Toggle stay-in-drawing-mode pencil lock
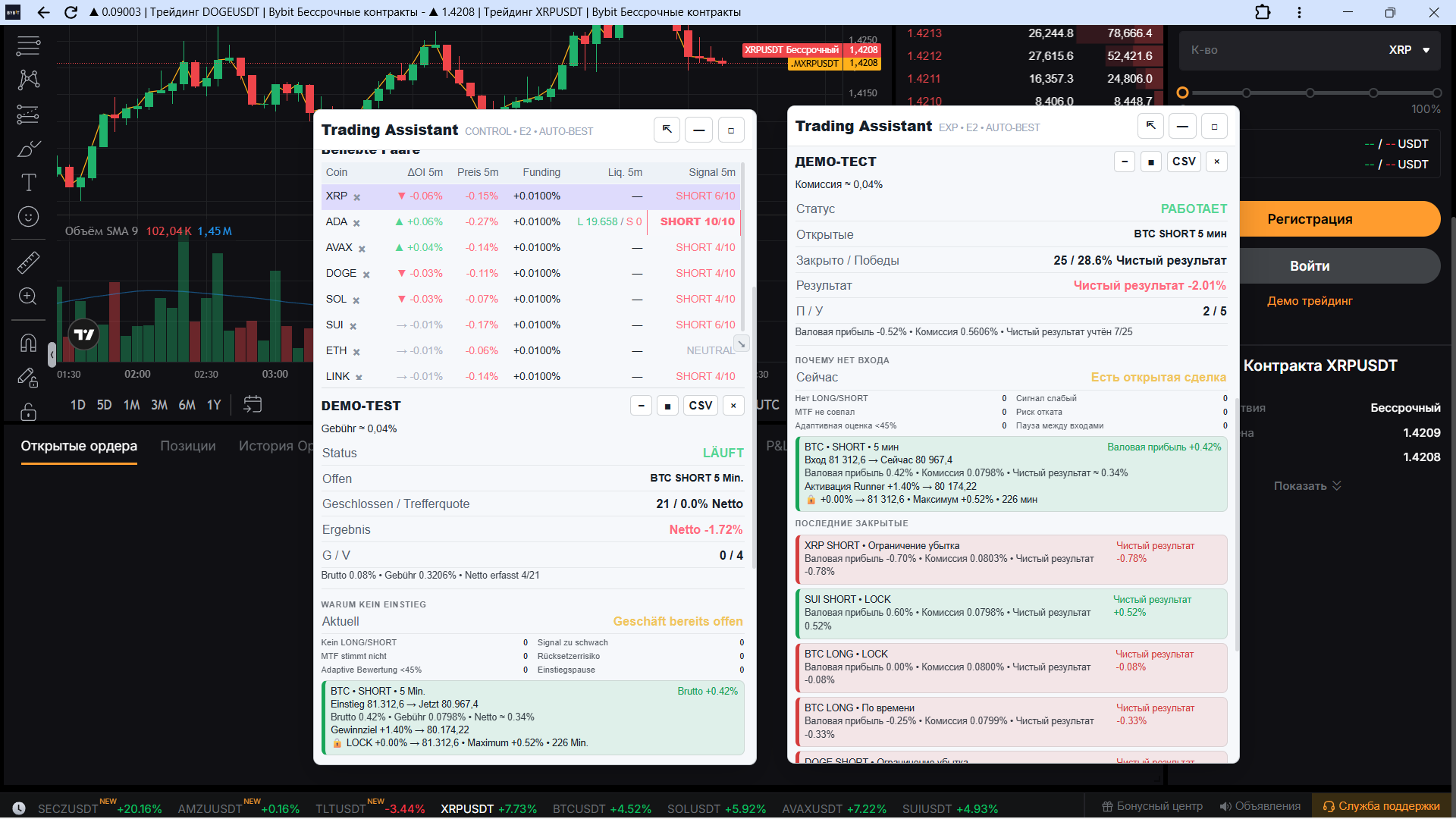This screenshot has height=819, width=1456. (28, 377)
